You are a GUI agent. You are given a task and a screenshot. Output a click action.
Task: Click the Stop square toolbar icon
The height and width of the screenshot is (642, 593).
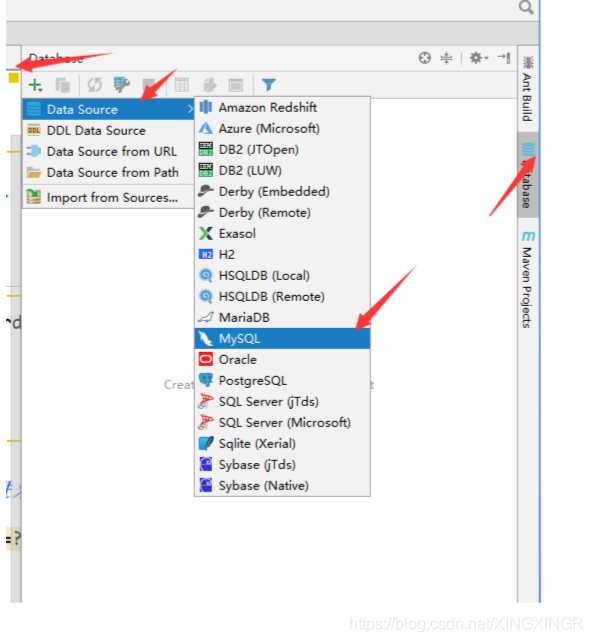click(x=148, y=85)
